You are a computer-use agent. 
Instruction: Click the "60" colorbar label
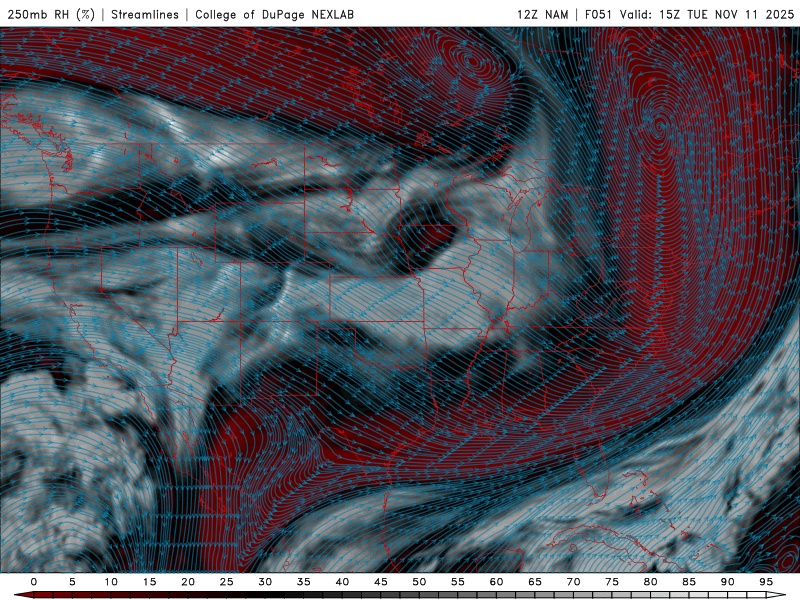(x=496, y=582)
